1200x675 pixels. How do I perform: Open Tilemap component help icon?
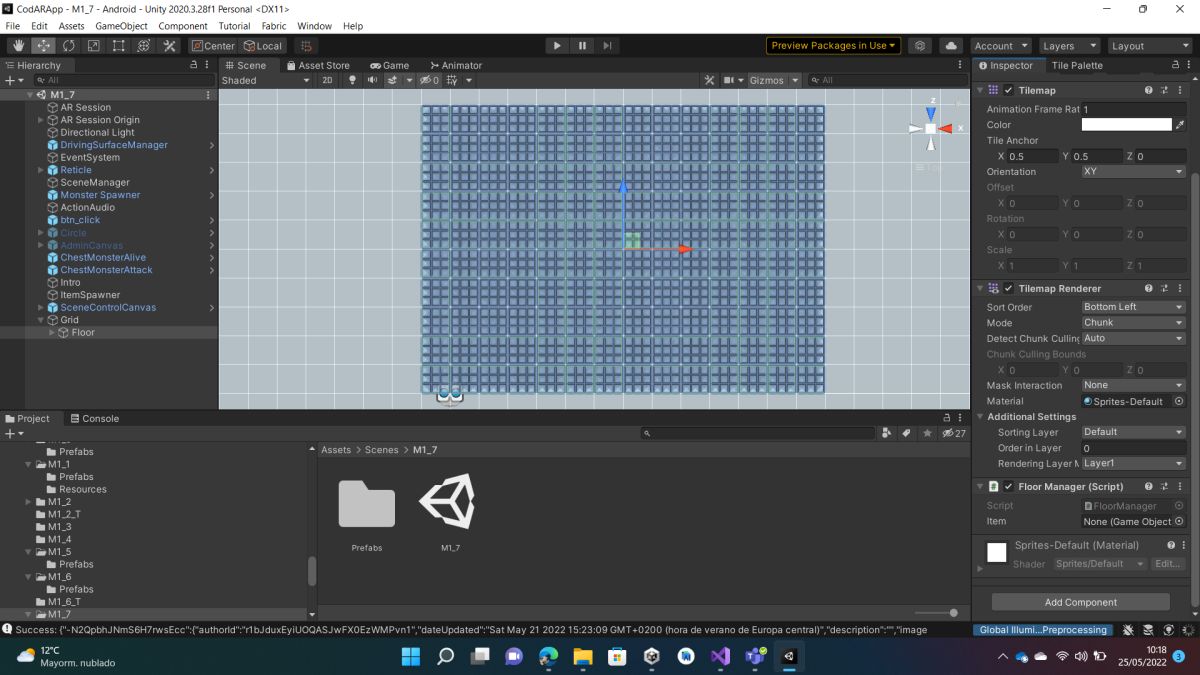click(x=1149, y=90)
